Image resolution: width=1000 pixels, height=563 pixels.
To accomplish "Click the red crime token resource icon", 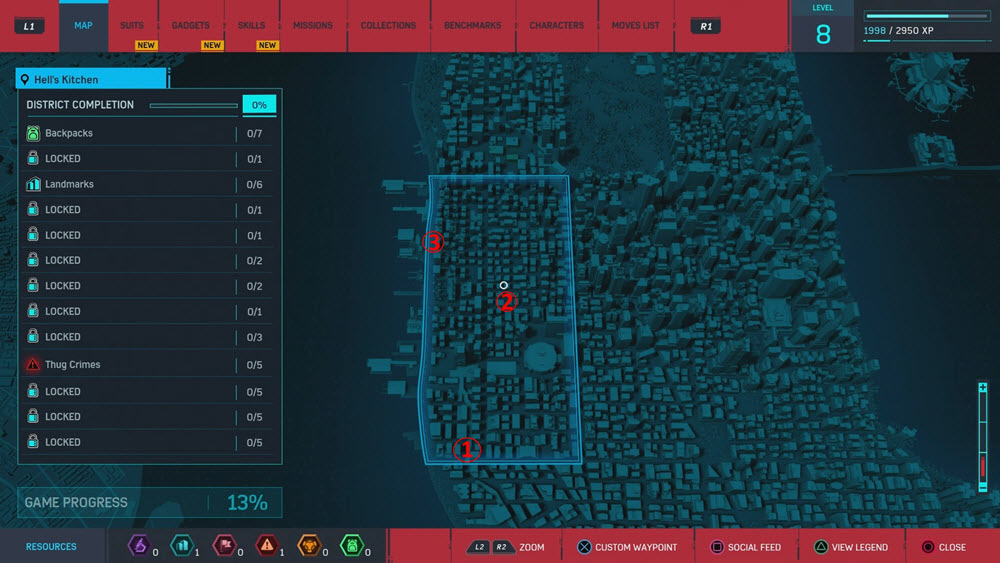I will 267,545.
